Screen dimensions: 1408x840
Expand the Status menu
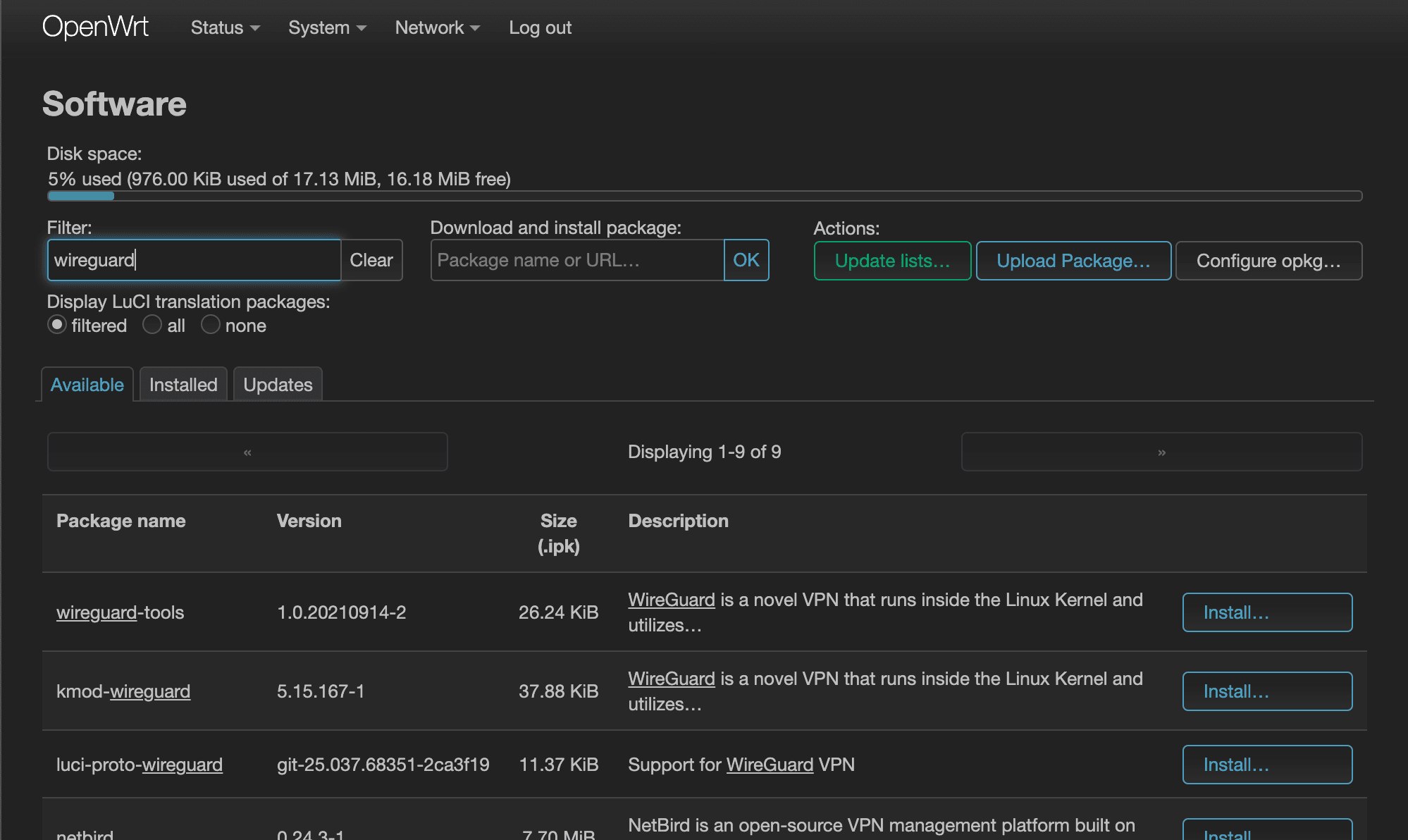pos(226,27)
